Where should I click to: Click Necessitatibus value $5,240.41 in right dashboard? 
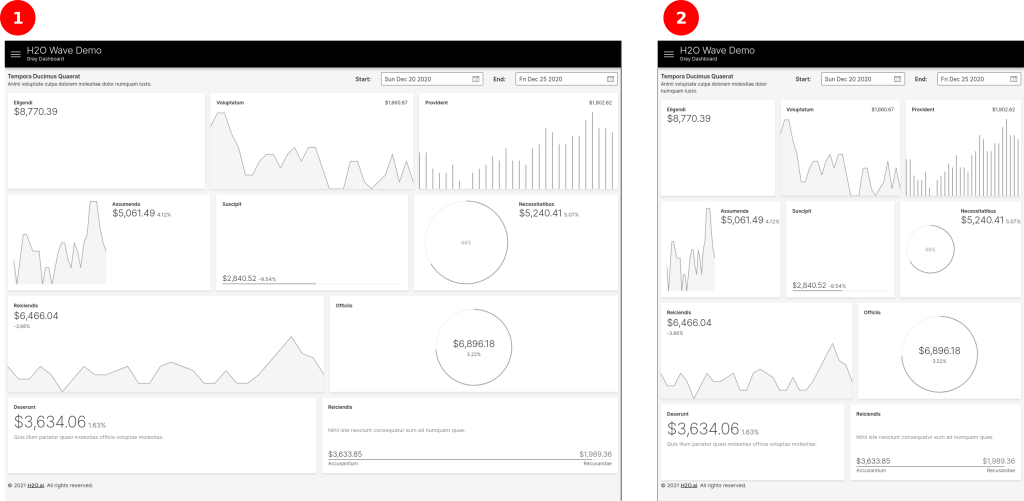[983, 220]
